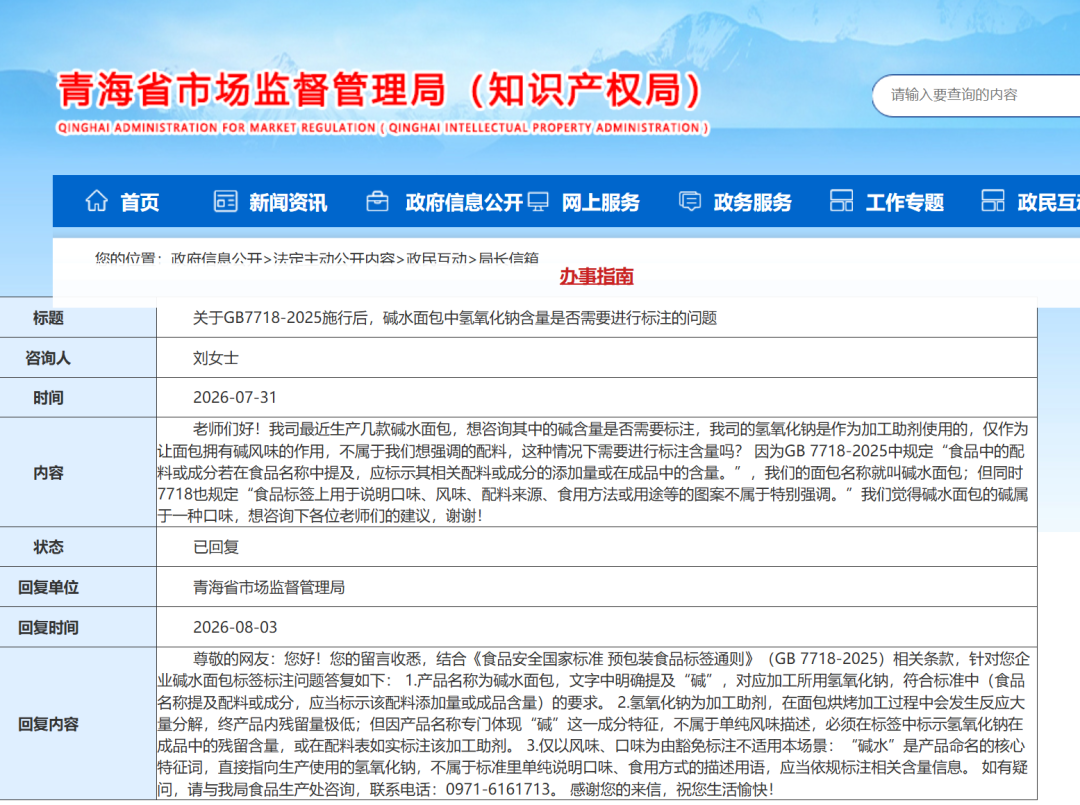Click the 状态 row label
Viewport: 1080px width, 805px height.
click(x=48, y=547)
